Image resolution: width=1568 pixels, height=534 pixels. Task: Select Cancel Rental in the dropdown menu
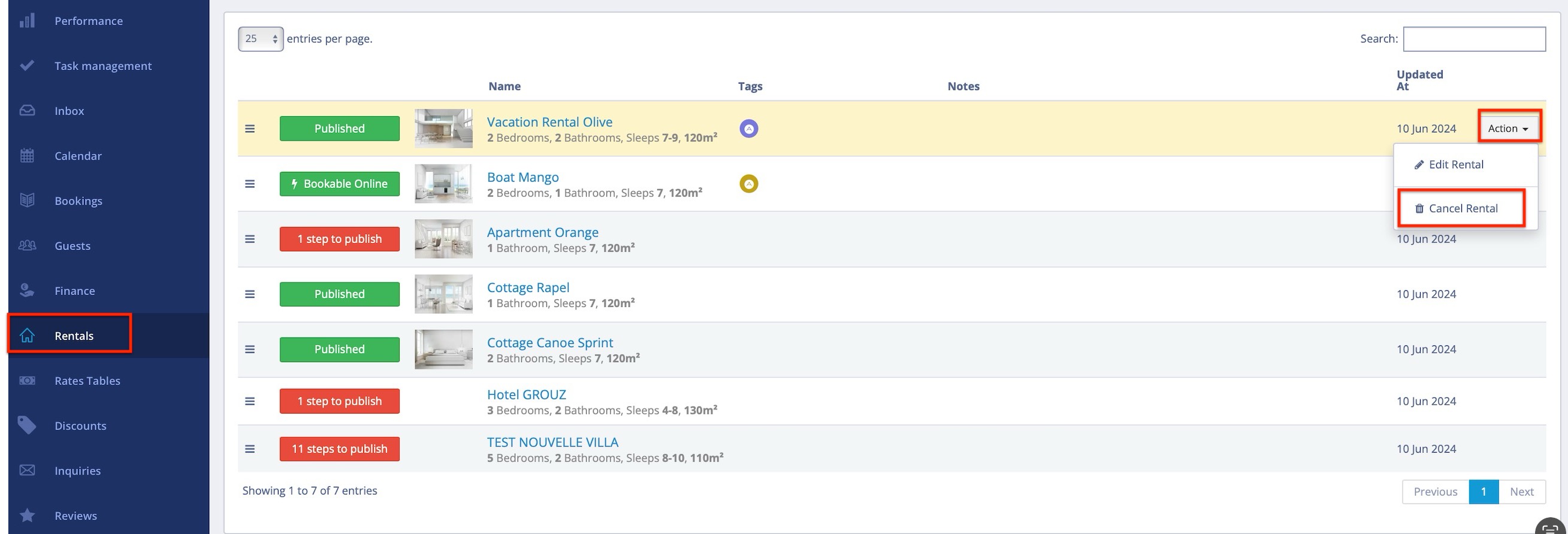pyautogui.click(x=1462, y=208)
